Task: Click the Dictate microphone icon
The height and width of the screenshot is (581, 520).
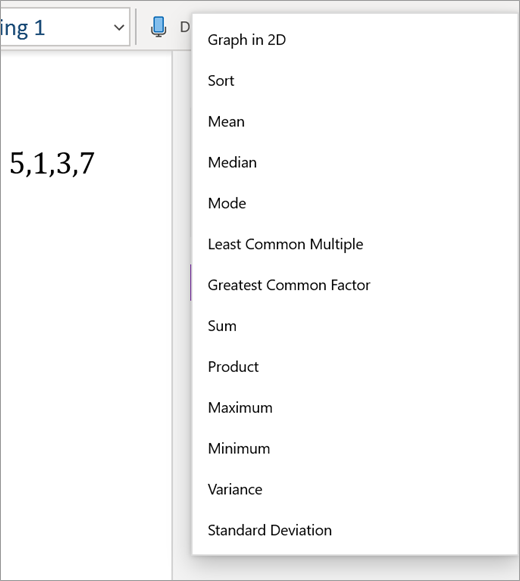Action: 158,27
